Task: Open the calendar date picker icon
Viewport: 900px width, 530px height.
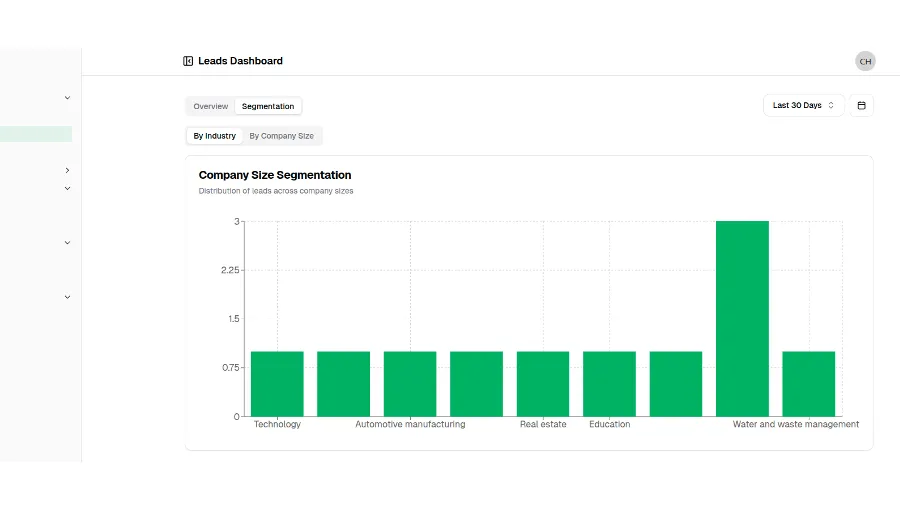Action: (861, 106)
